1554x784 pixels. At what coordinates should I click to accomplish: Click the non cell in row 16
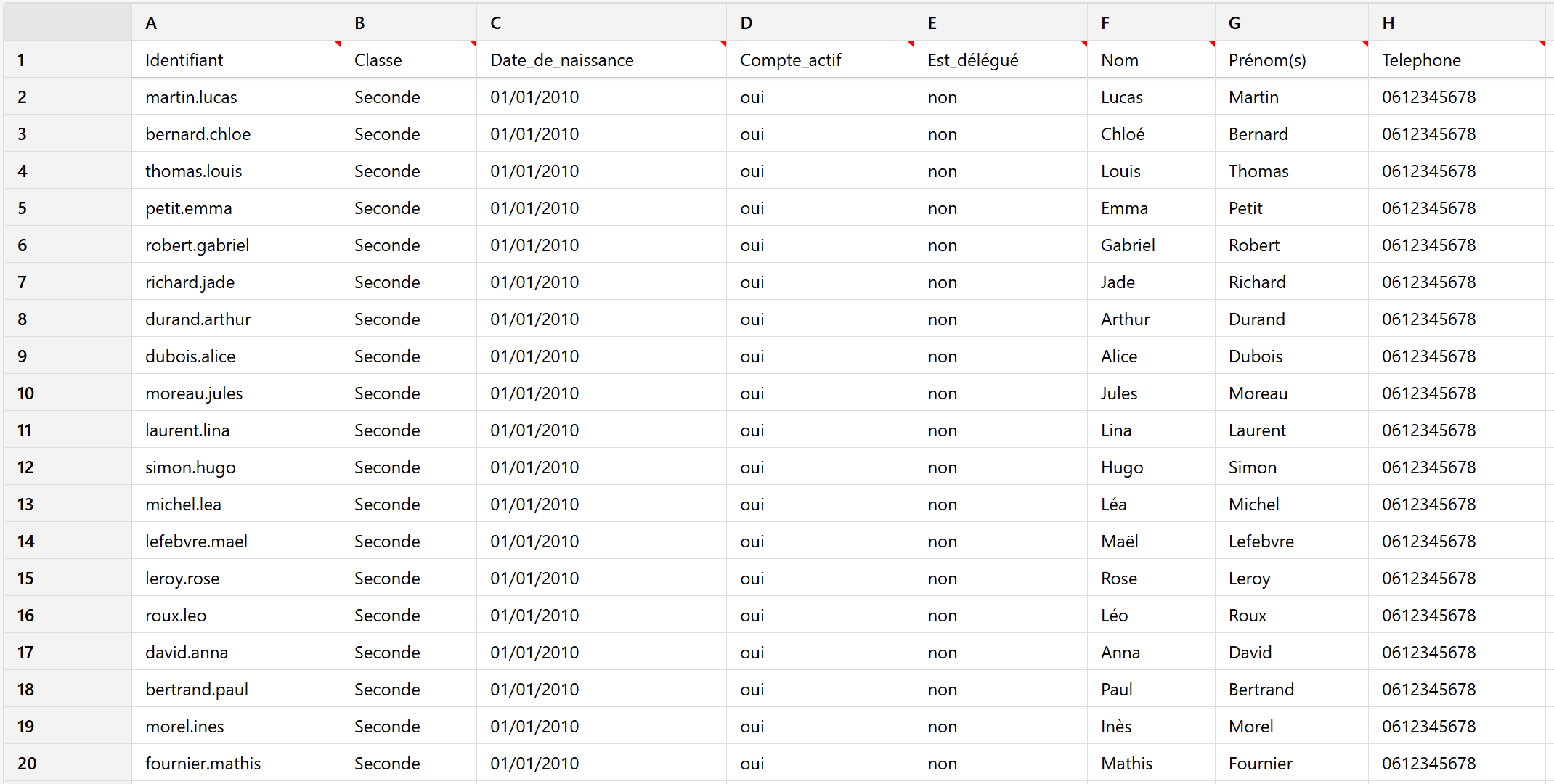(1001, 615)
